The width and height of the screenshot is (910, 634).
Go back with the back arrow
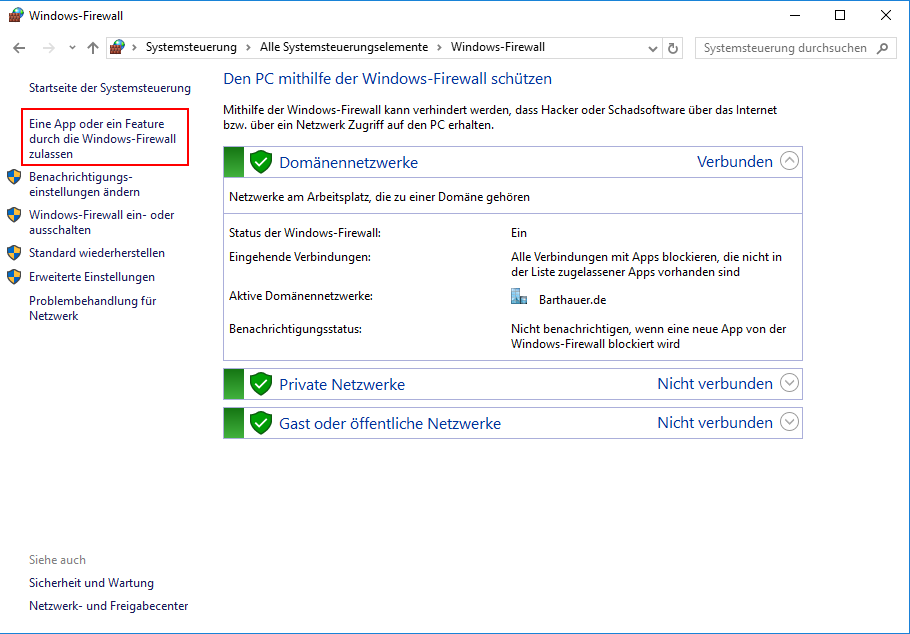tap(19, 48)
